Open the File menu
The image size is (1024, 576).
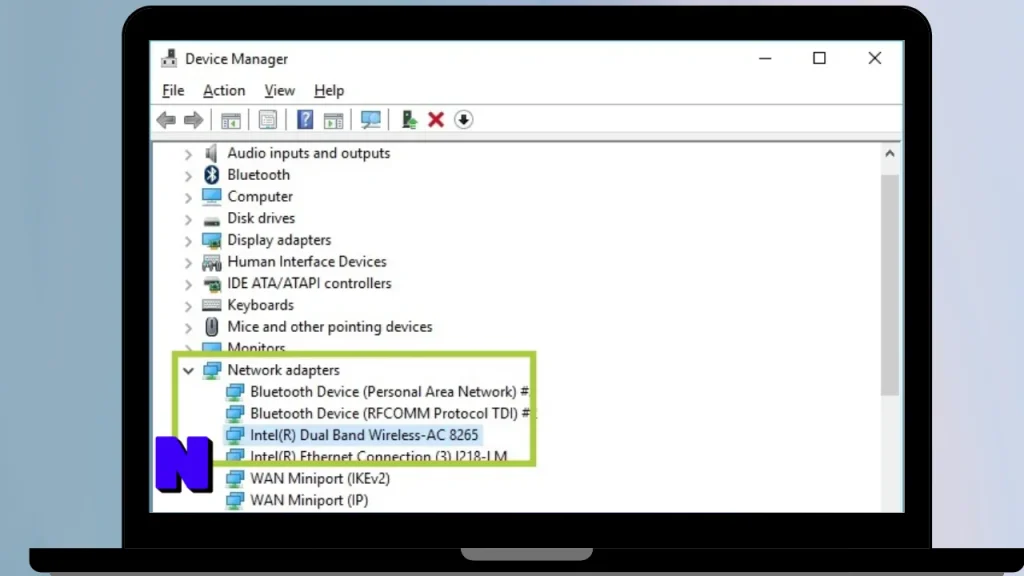[x=173, y=91]
